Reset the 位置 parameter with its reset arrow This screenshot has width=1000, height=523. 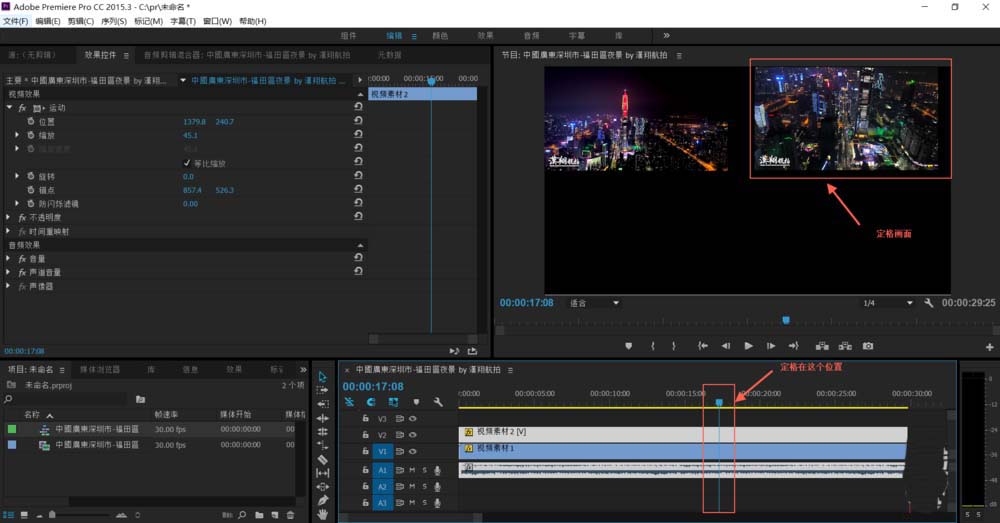point(358,121)
